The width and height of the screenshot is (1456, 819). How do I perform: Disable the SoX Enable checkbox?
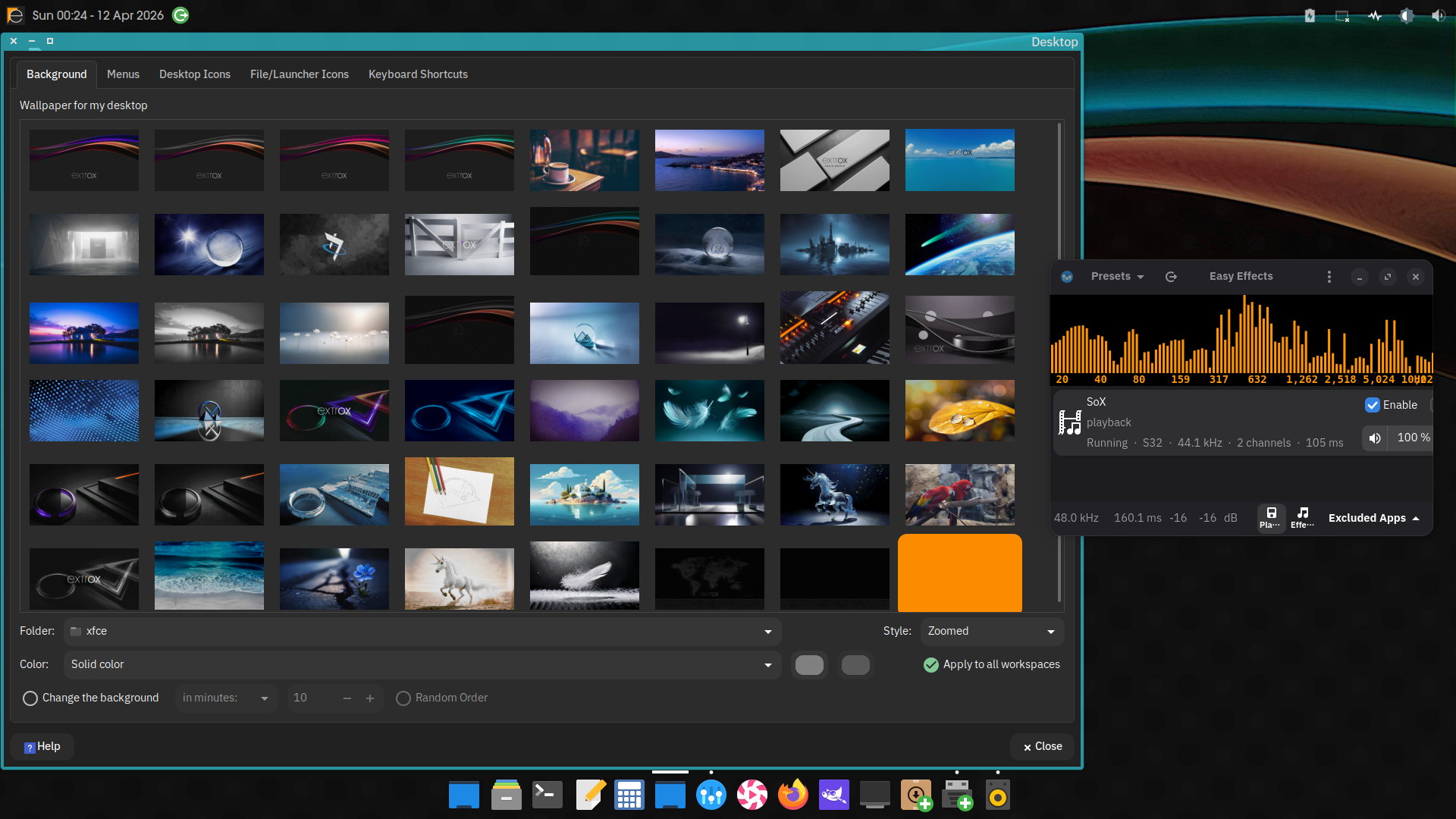(x=1373, y=405)
